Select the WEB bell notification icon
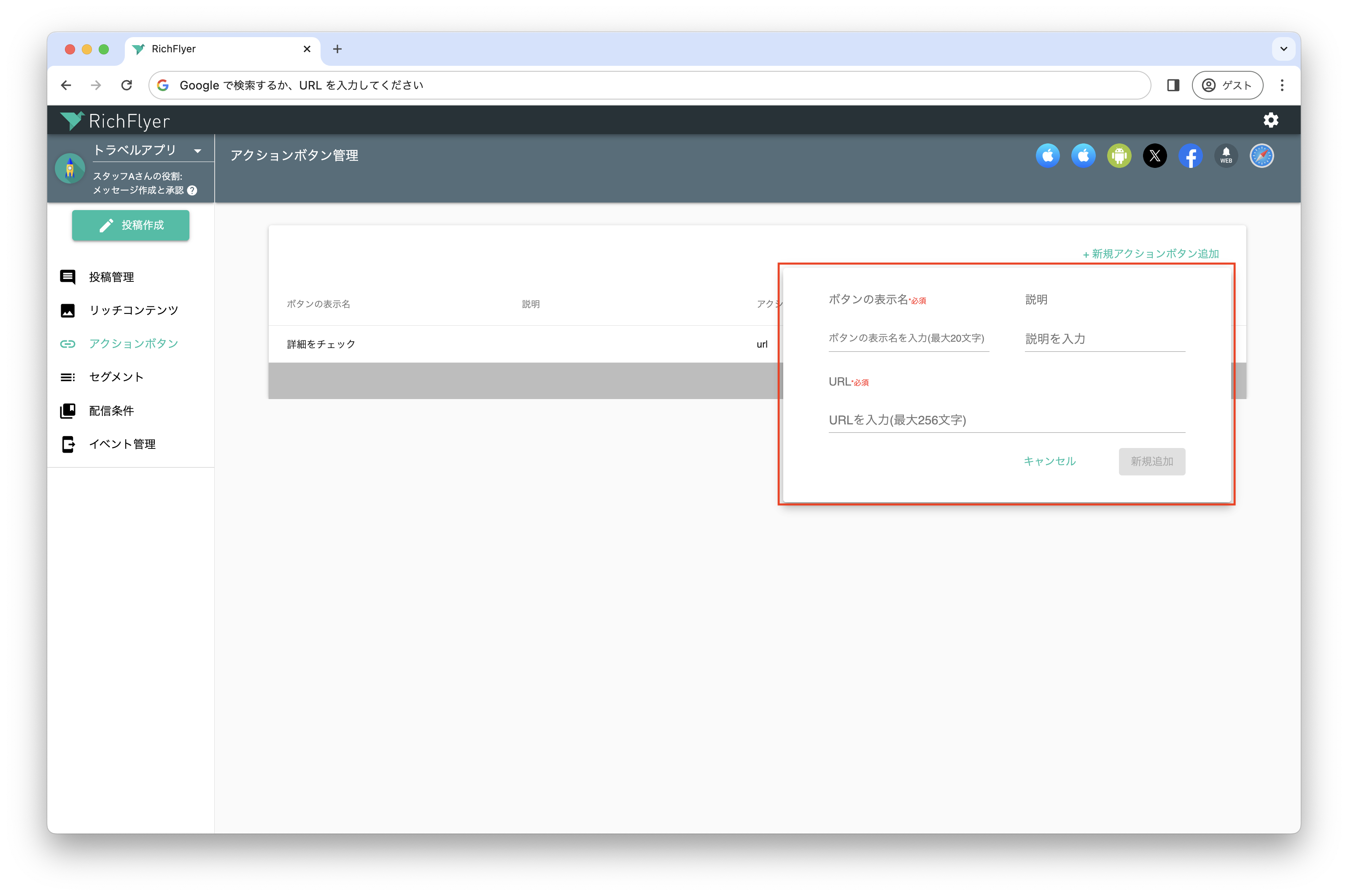This screenshot has height=896, width=1348. [x=1226, y=155]
